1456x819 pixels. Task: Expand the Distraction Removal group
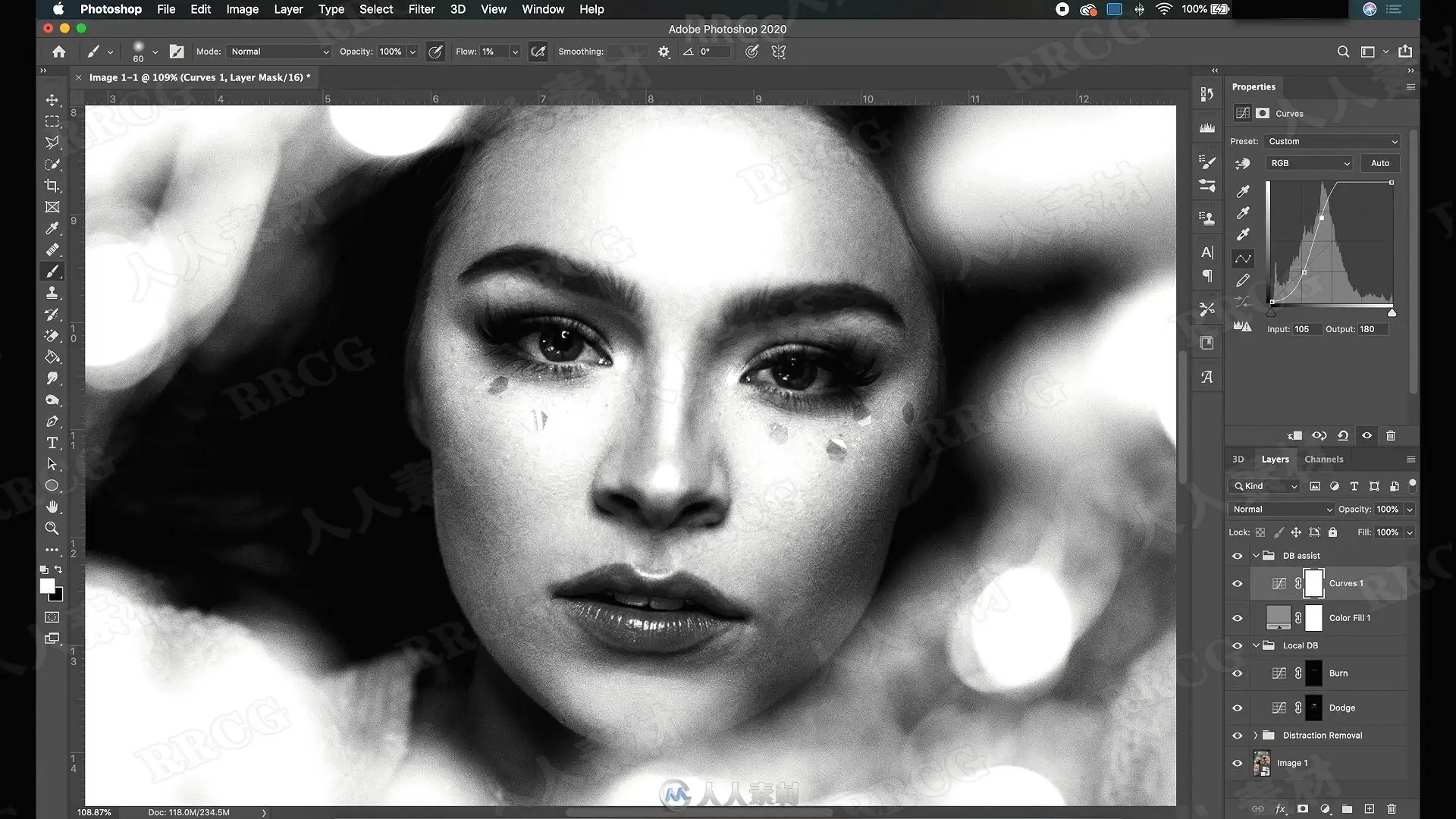click(x=1255, y=736)
